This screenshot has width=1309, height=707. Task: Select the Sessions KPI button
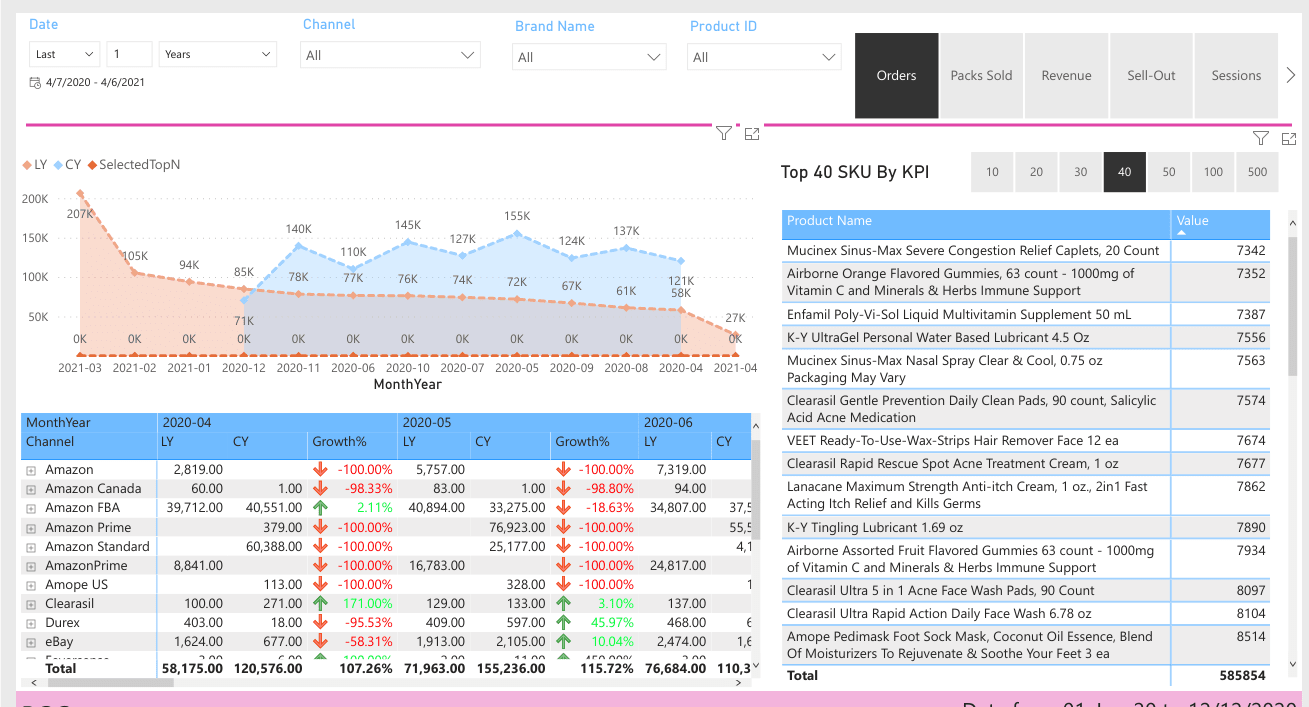click(1236, 75)
